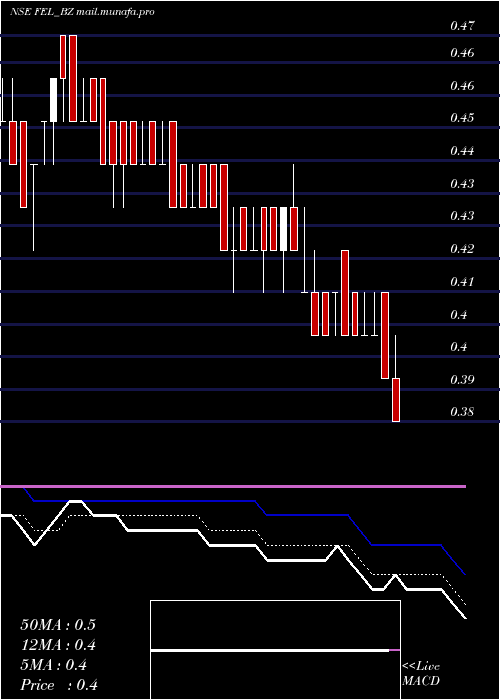
Task: Click the pink horizontal 50MA line
Action: point(233,486)
